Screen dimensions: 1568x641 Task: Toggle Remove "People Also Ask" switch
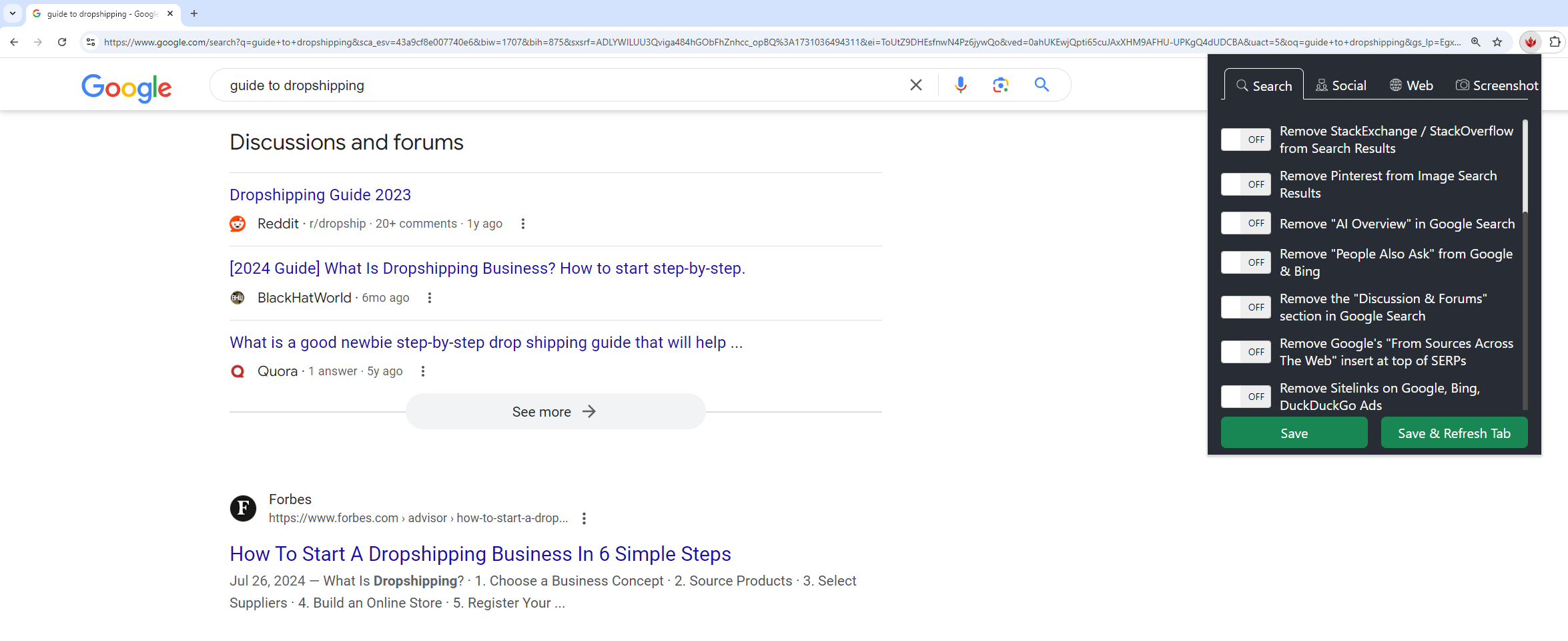coord(1246,262)
